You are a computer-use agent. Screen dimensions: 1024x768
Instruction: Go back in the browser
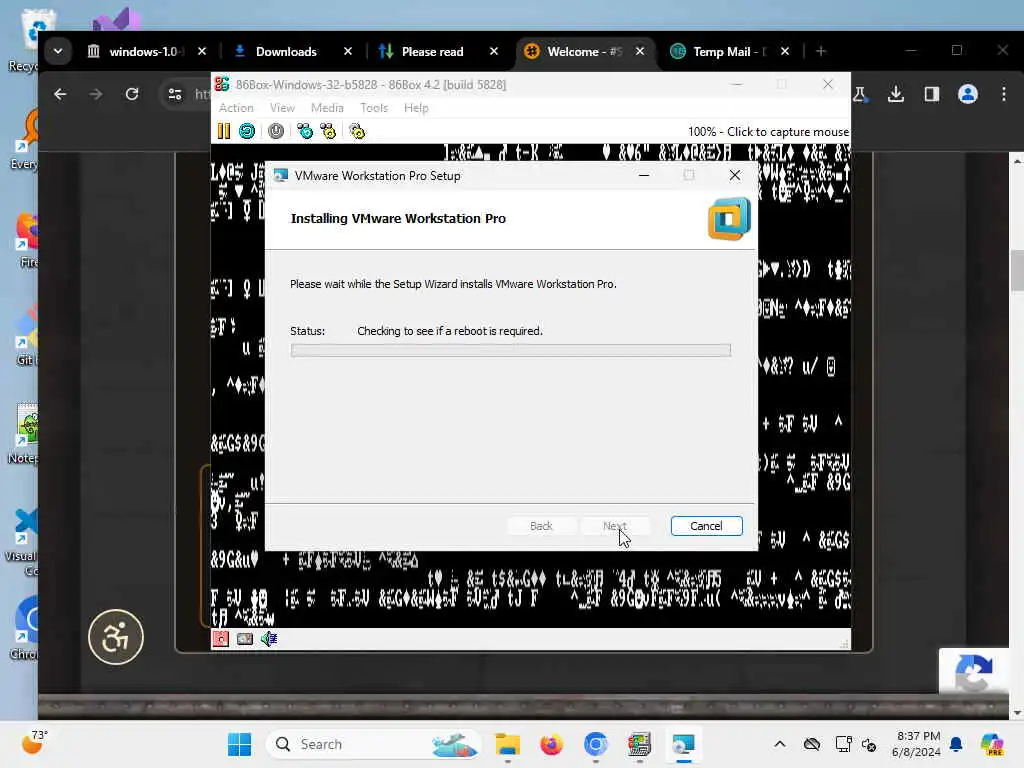(x=60, y=94)
